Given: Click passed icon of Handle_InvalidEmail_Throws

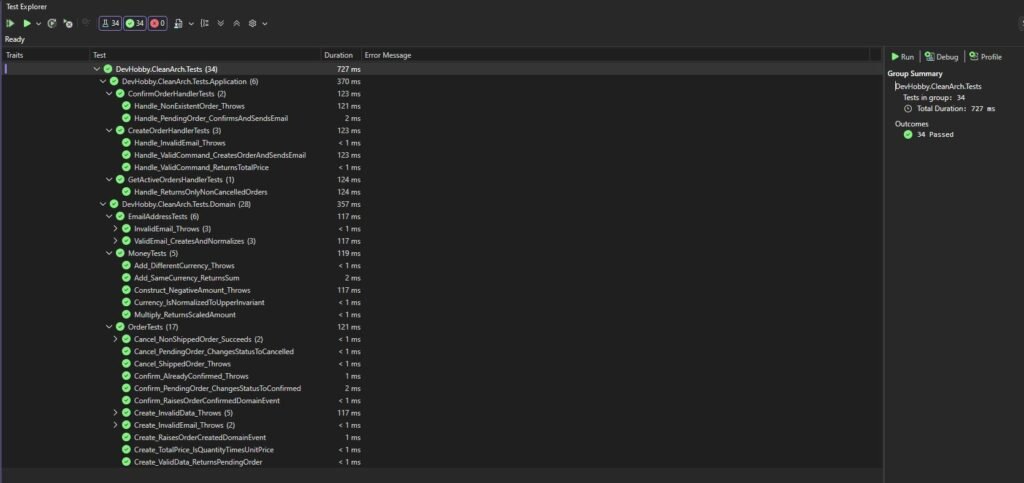Looking at the screenshot, I should (127, 143).
